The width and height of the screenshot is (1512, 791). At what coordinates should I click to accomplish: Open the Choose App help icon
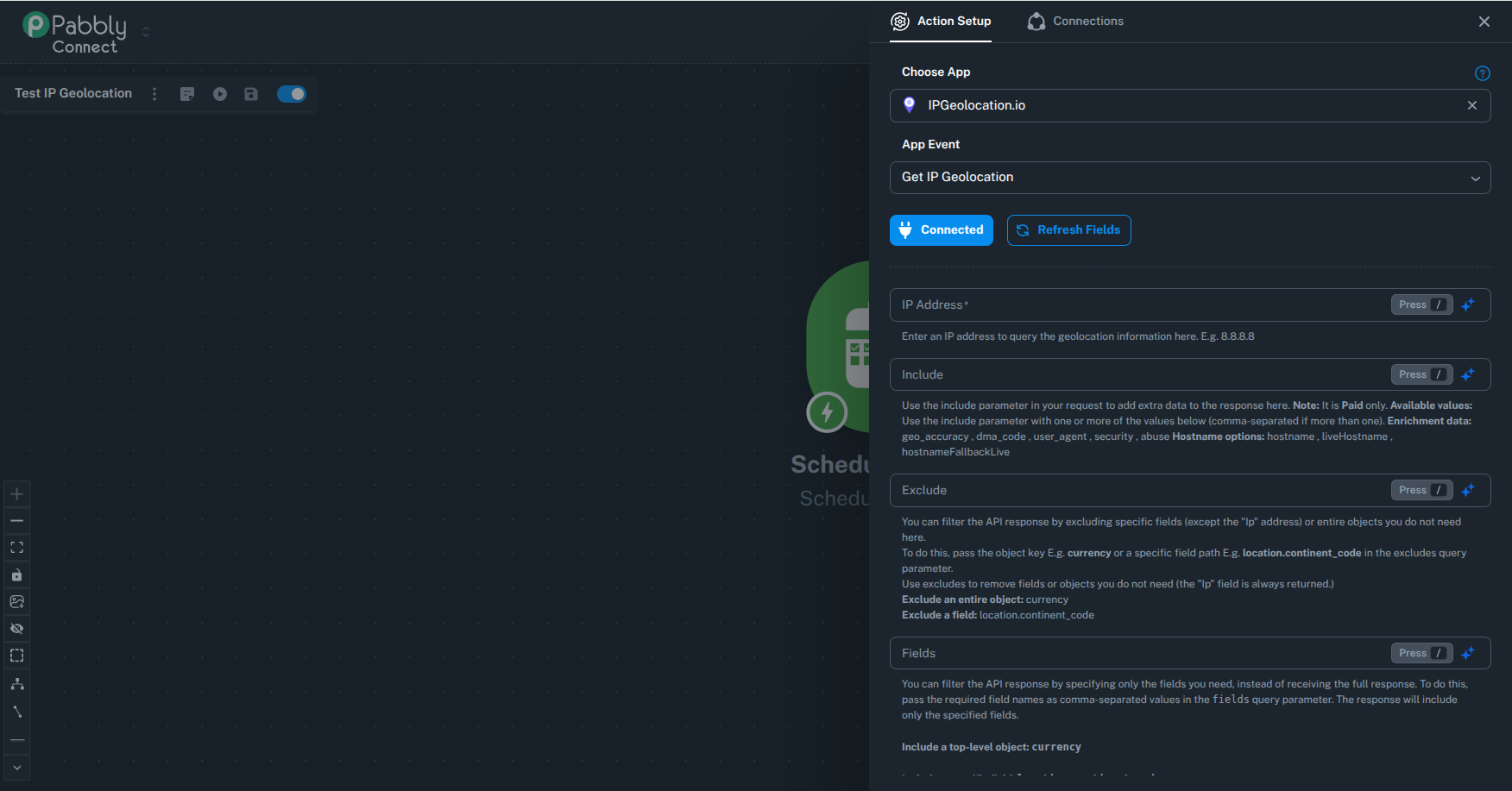(x=1483, y=73)
